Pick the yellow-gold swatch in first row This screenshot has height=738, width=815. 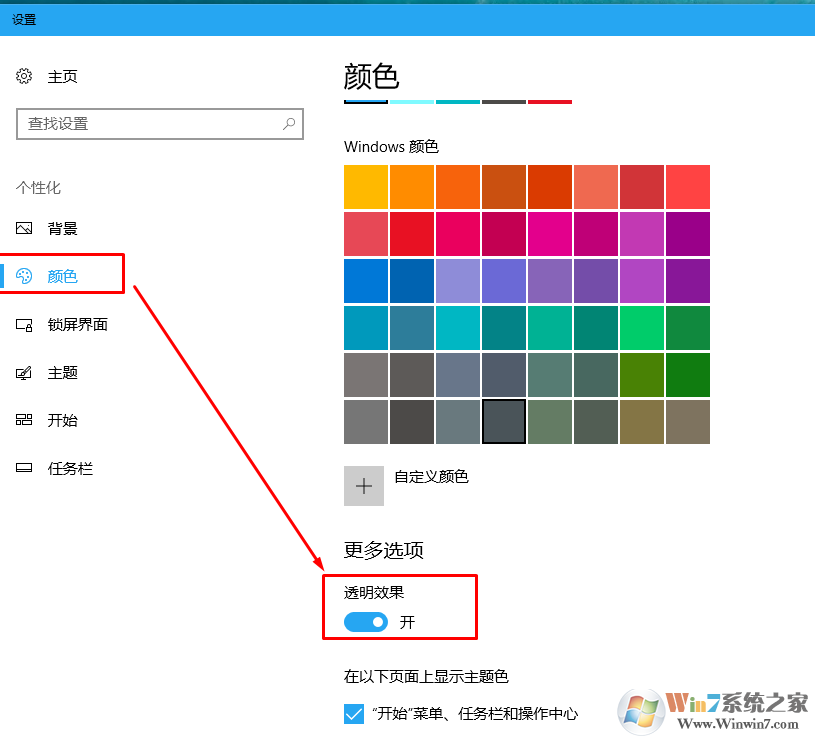point(366,187)
